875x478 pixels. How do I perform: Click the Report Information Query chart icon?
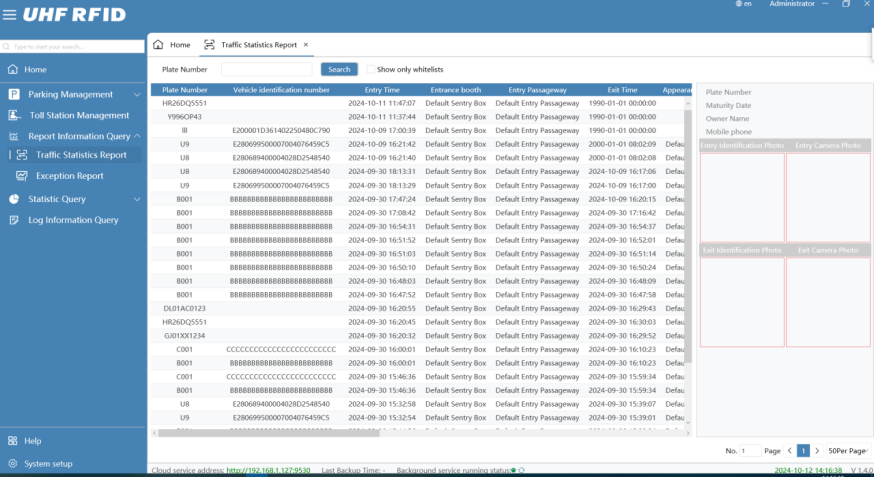[x=14, y=136]
